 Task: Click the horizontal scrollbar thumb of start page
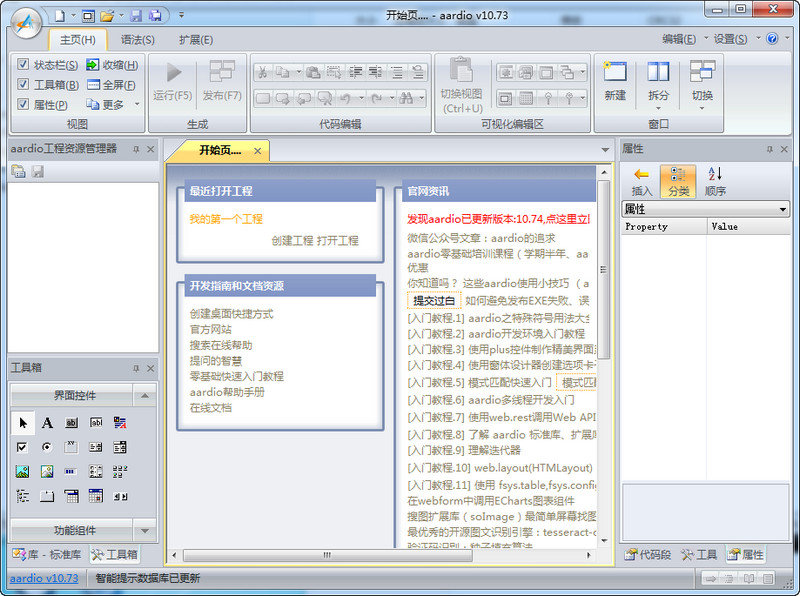(x=328, y=555)
